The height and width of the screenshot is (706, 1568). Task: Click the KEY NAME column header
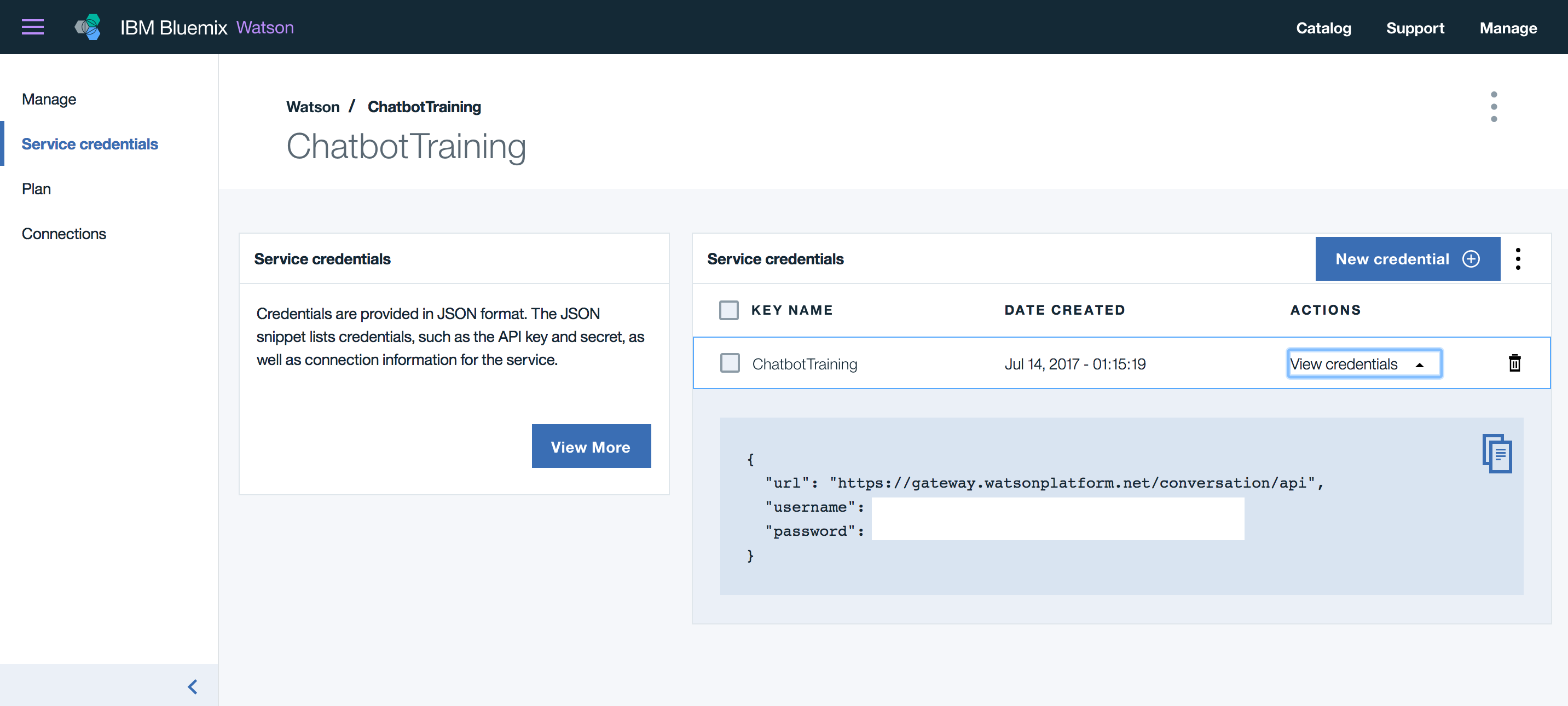coord(792,310)
